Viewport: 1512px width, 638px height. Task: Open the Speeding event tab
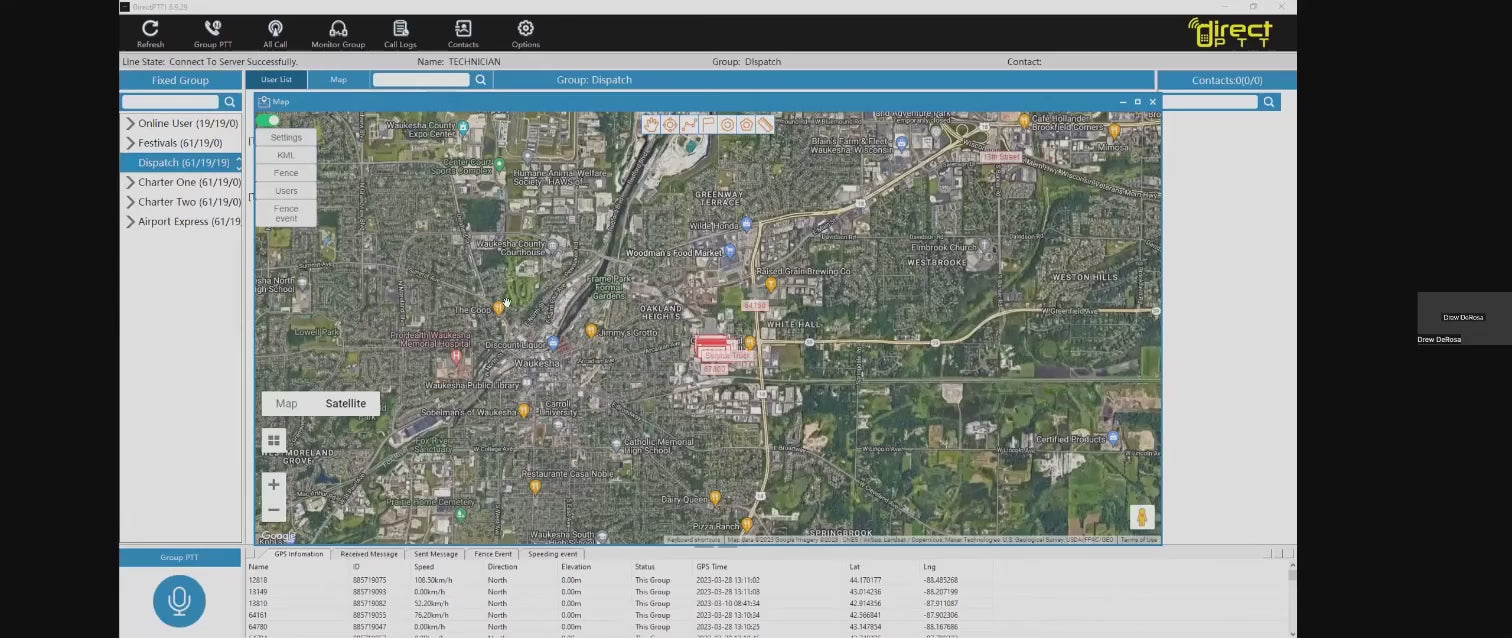coord(552,554)
